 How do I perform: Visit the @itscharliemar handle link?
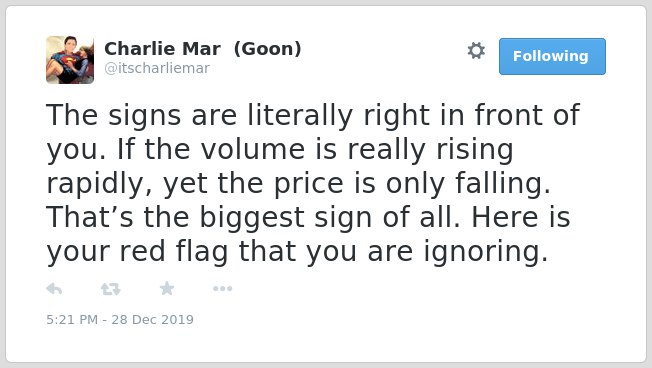pyautogui.click(x=157, y=68)
